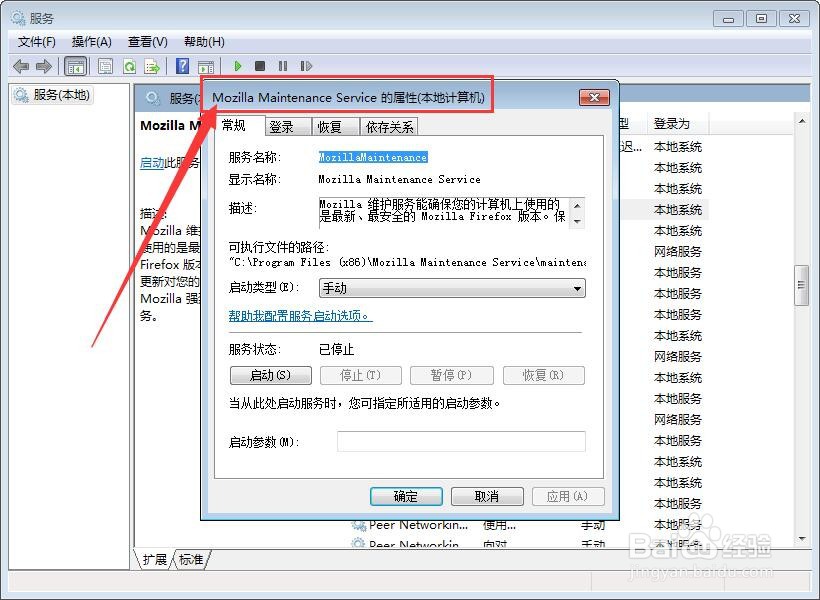The height and width of the screenshot is (600, 820).
Task: Start service with green play icon
Action: (x=238, y=66)
